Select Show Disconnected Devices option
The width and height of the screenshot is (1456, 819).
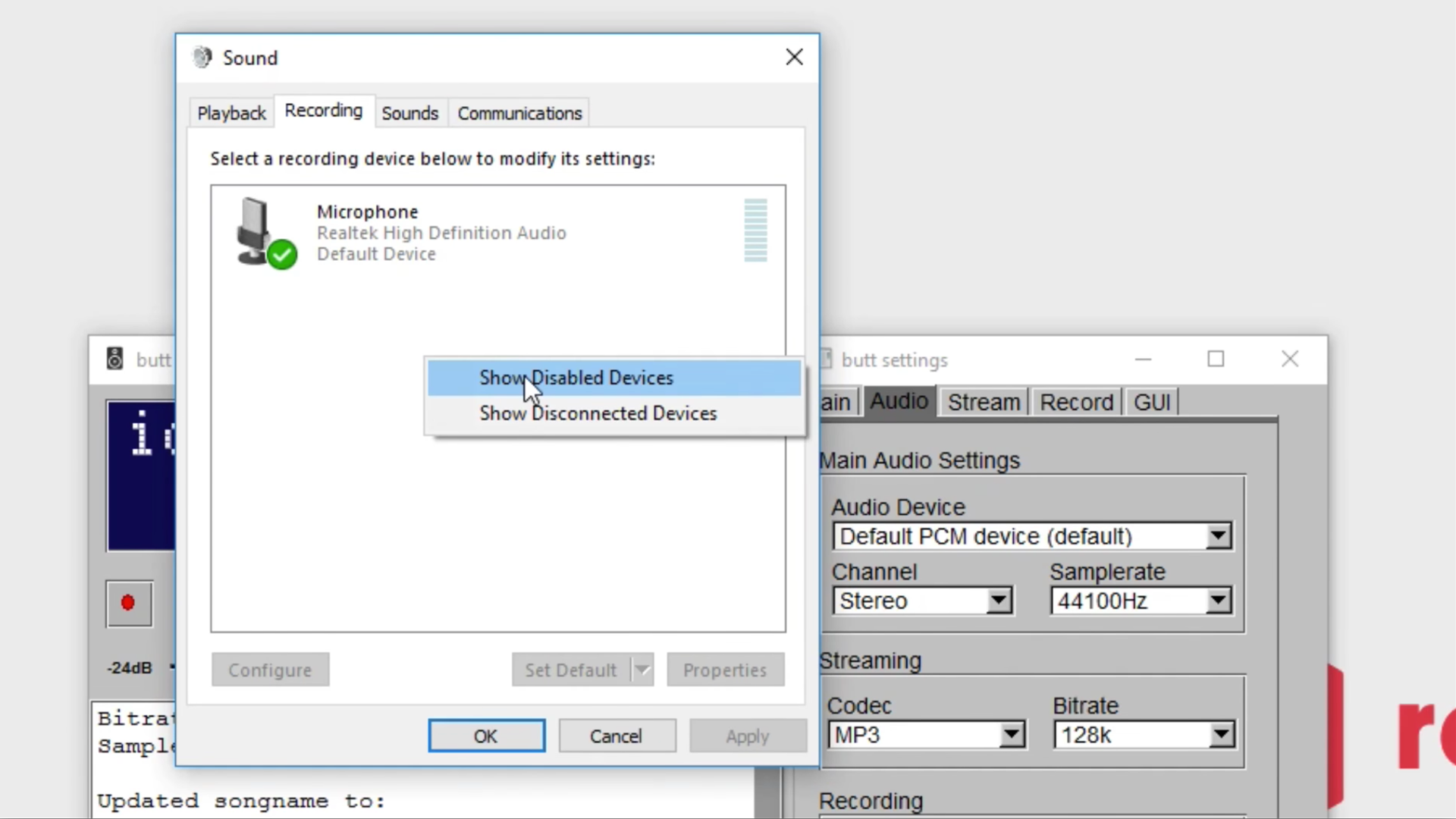coord(597,413)
